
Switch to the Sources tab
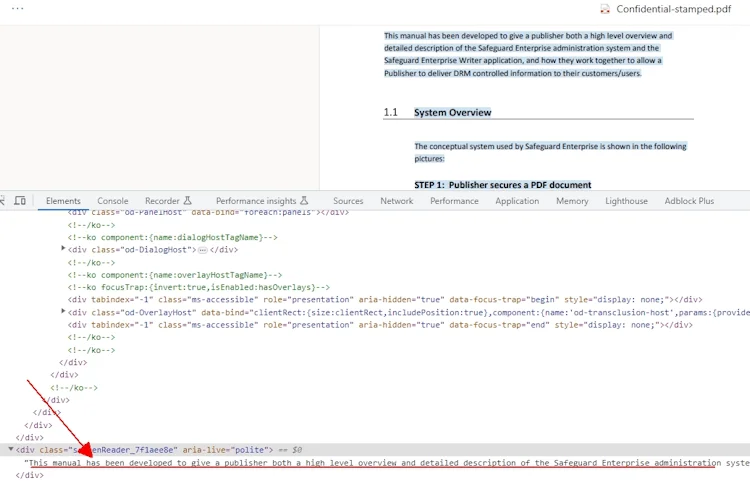tap(348, 201)
